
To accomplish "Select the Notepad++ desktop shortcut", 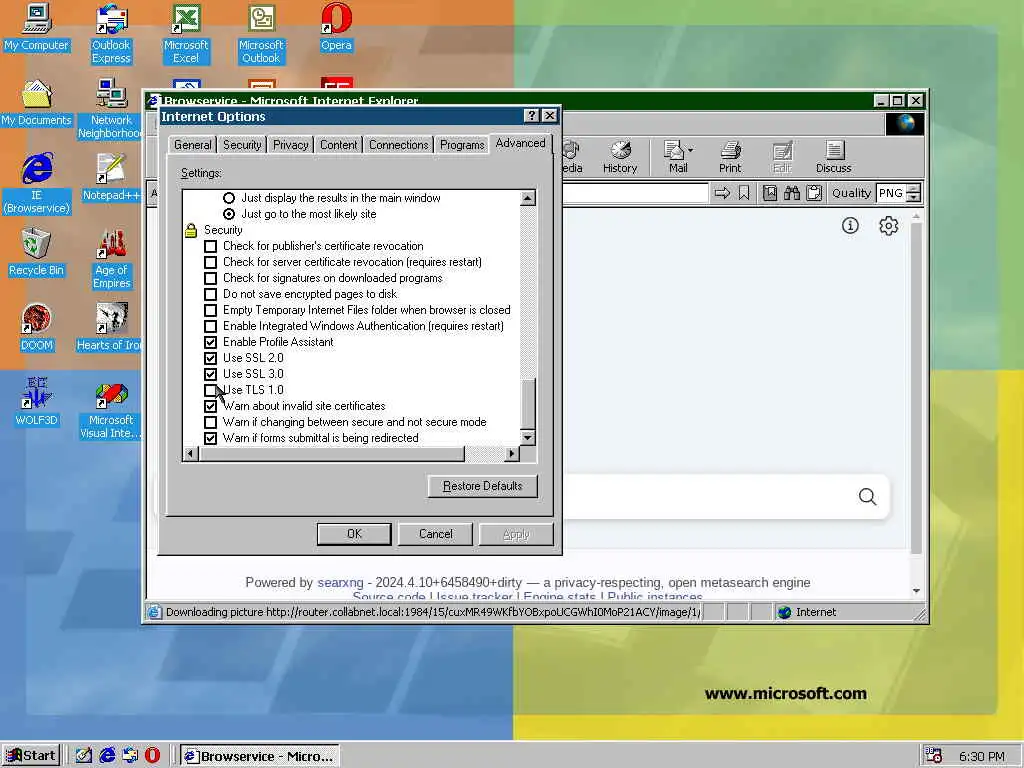I will click(x=111, y=178).
